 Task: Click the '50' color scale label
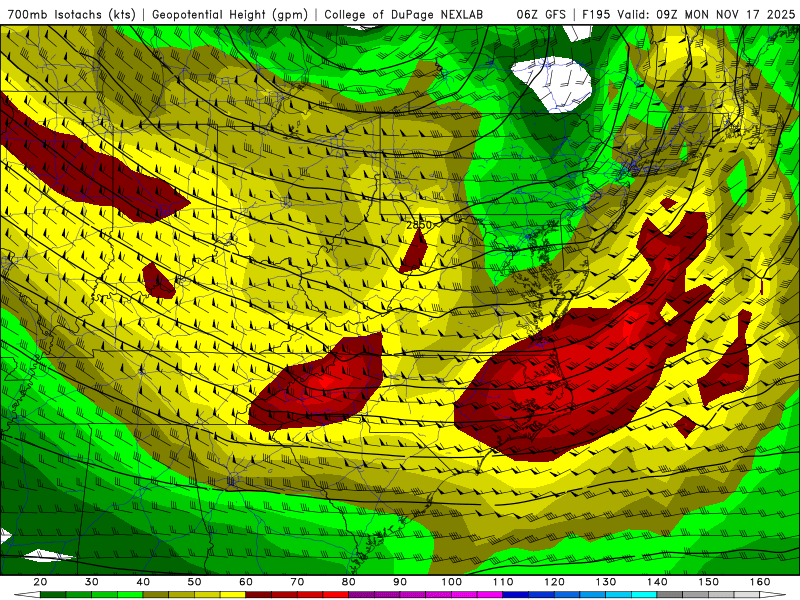pyautogui.click(x=194, y=582)
